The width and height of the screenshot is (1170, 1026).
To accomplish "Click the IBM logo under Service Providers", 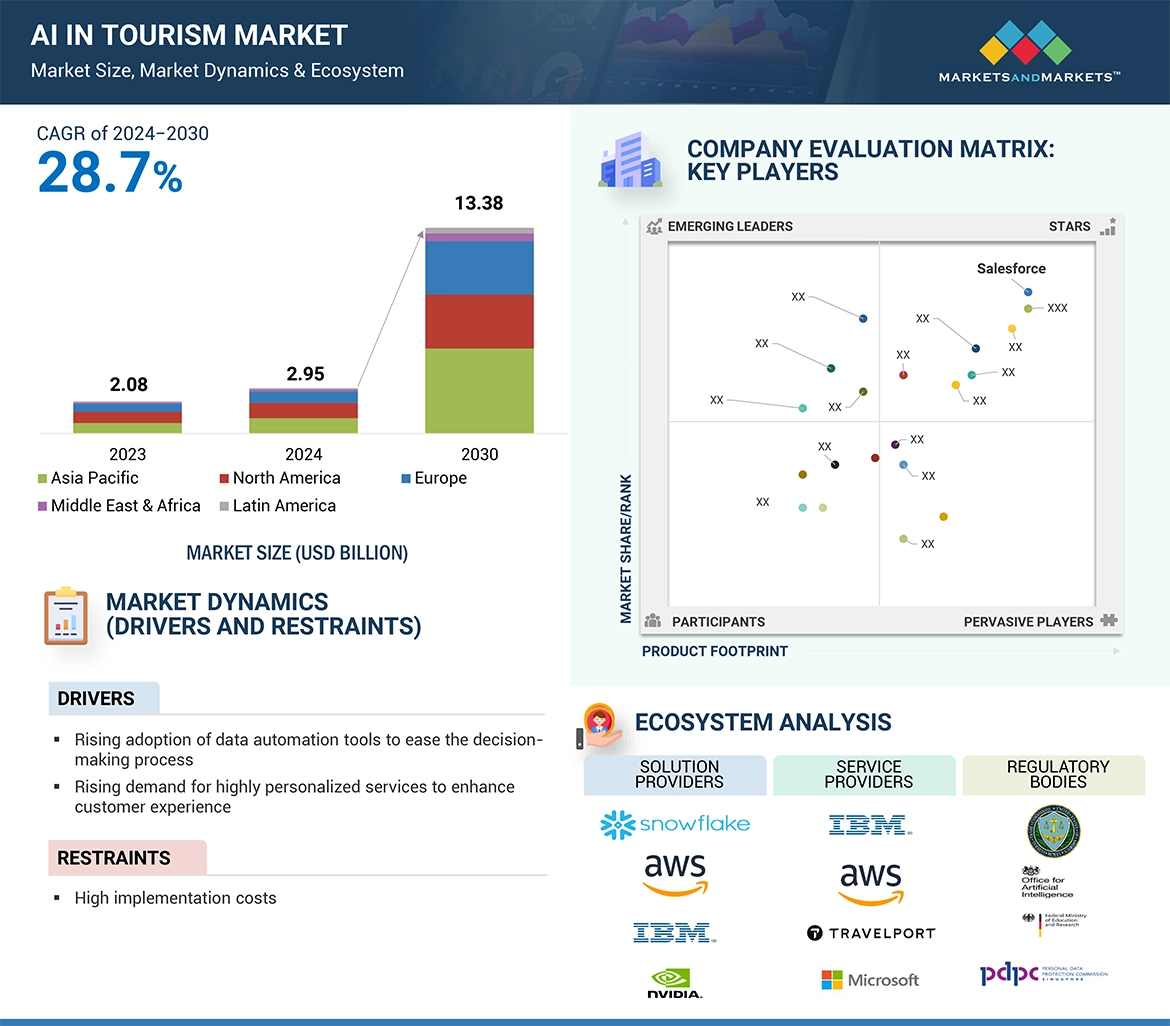I will pos(869,825).
